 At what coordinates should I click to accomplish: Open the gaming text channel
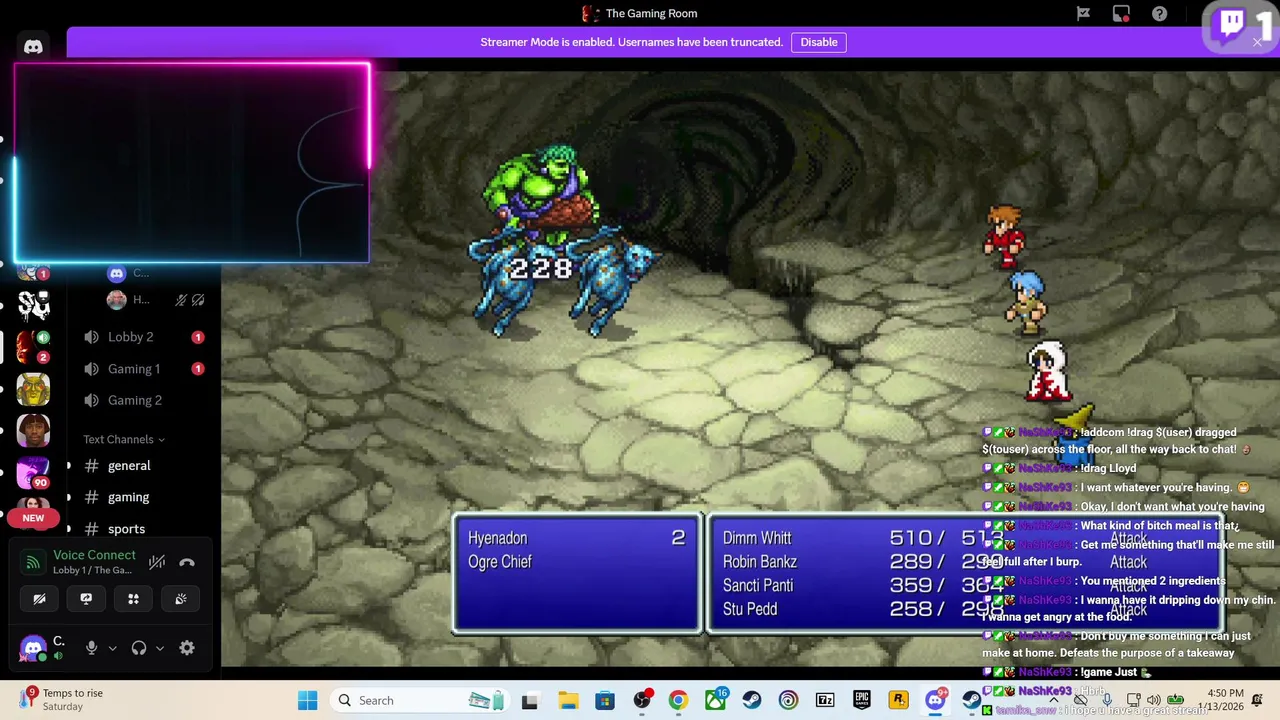(128, 497)
